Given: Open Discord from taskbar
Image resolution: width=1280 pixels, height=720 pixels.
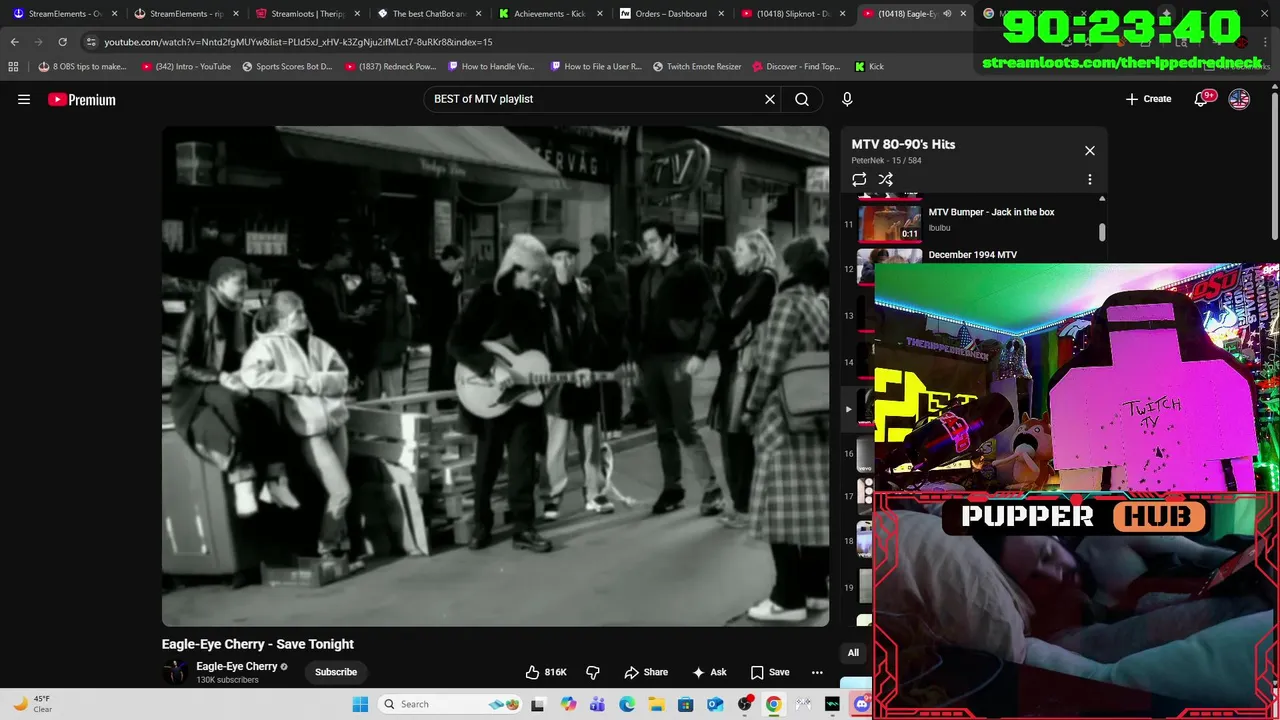Looking at the screenshot, I should point(861,704).
